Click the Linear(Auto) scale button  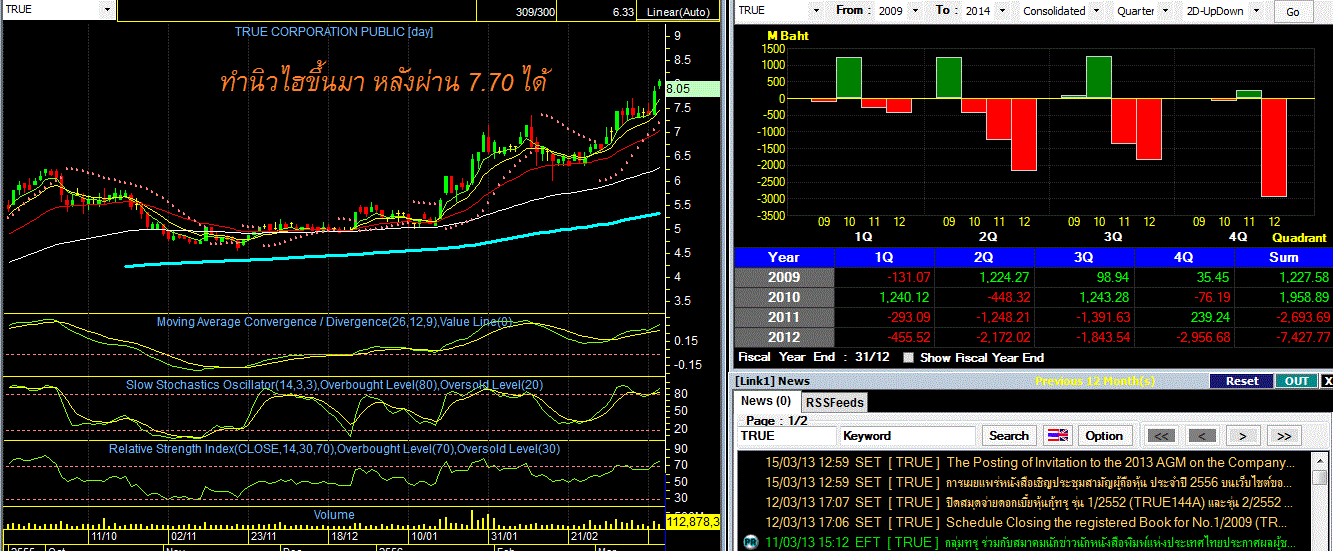click(678, 11)
